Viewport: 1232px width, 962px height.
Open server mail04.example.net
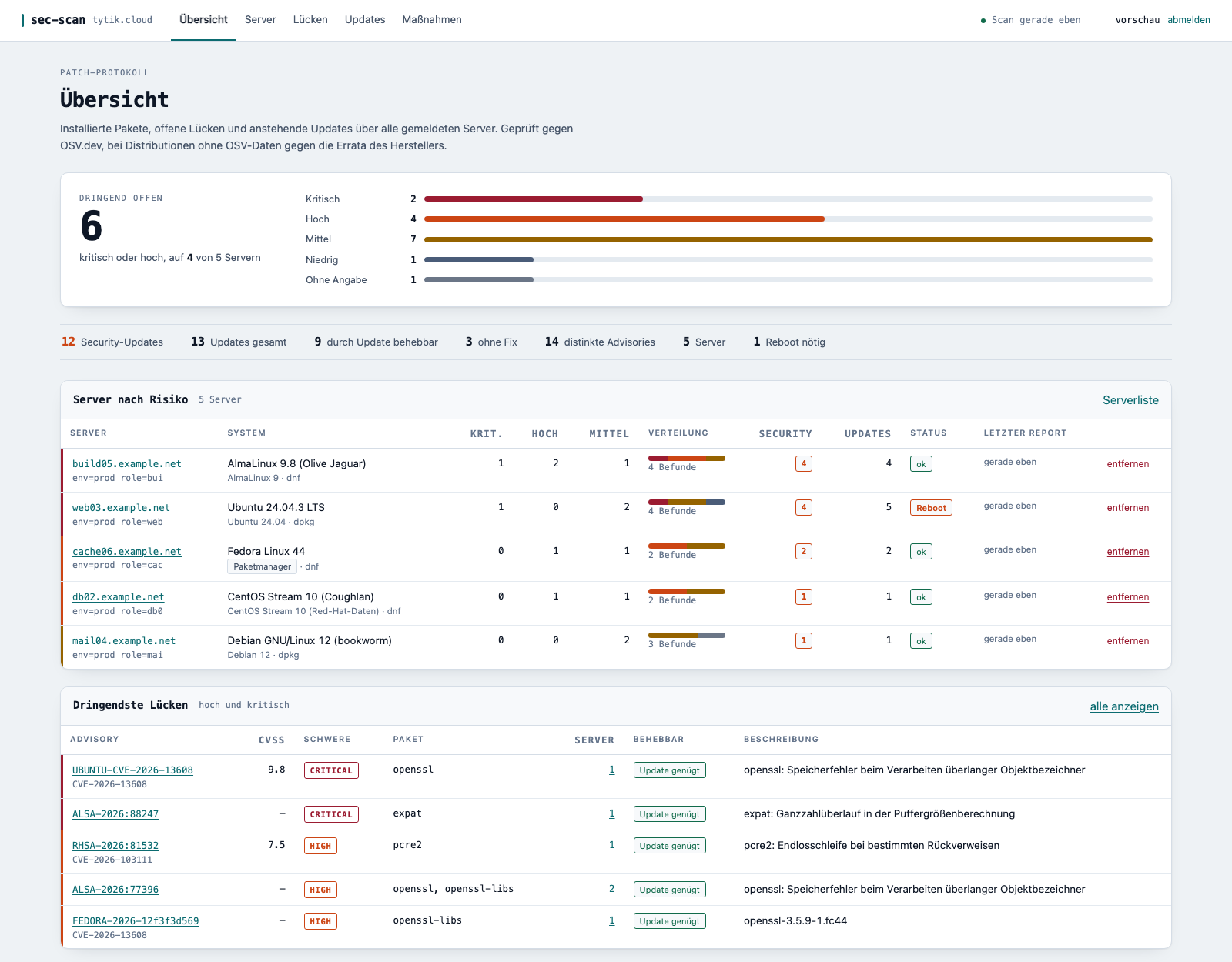coord(124,641)
